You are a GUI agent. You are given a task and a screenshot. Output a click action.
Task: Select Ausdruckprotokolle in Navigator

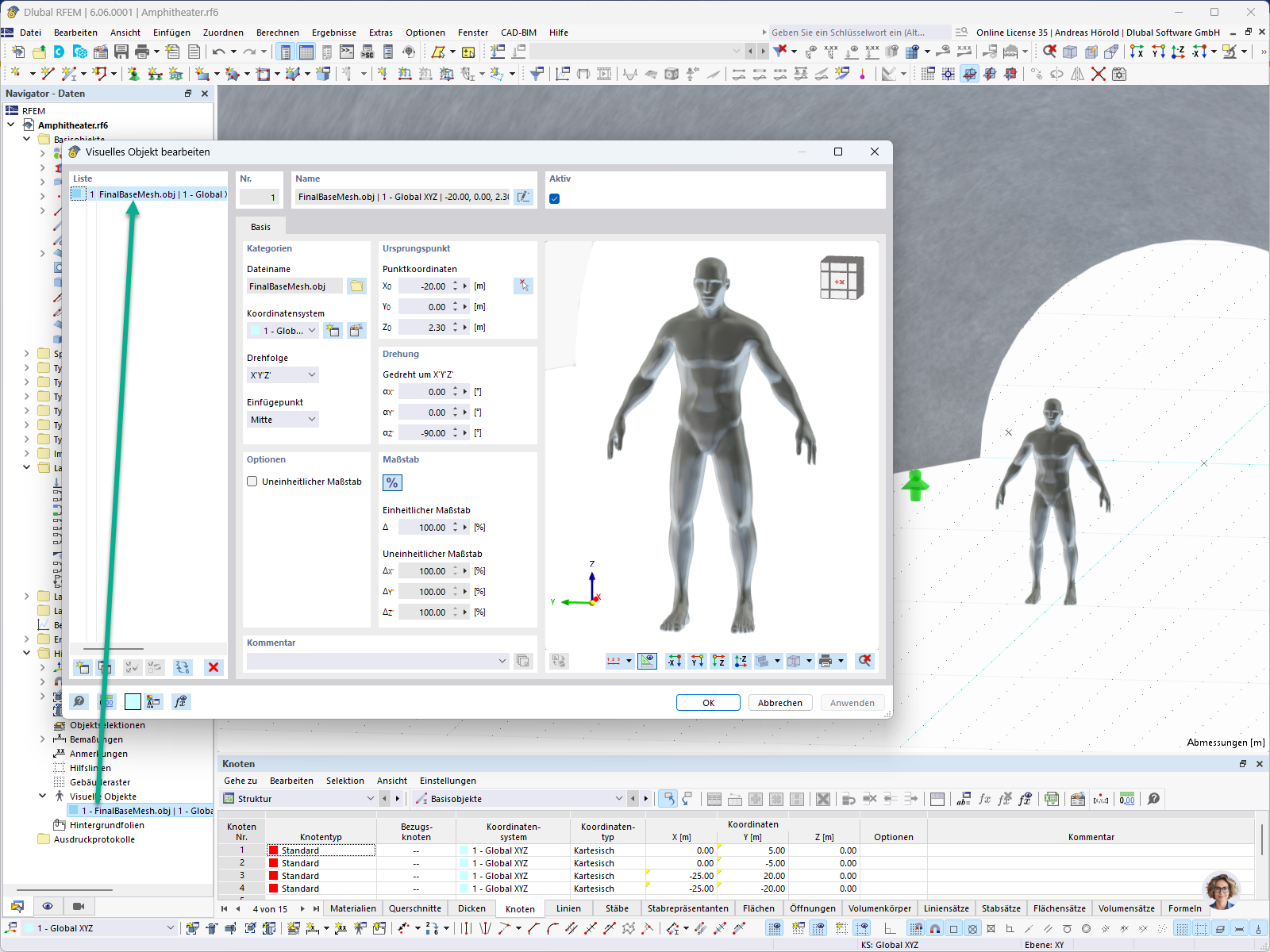coord(94,839)
